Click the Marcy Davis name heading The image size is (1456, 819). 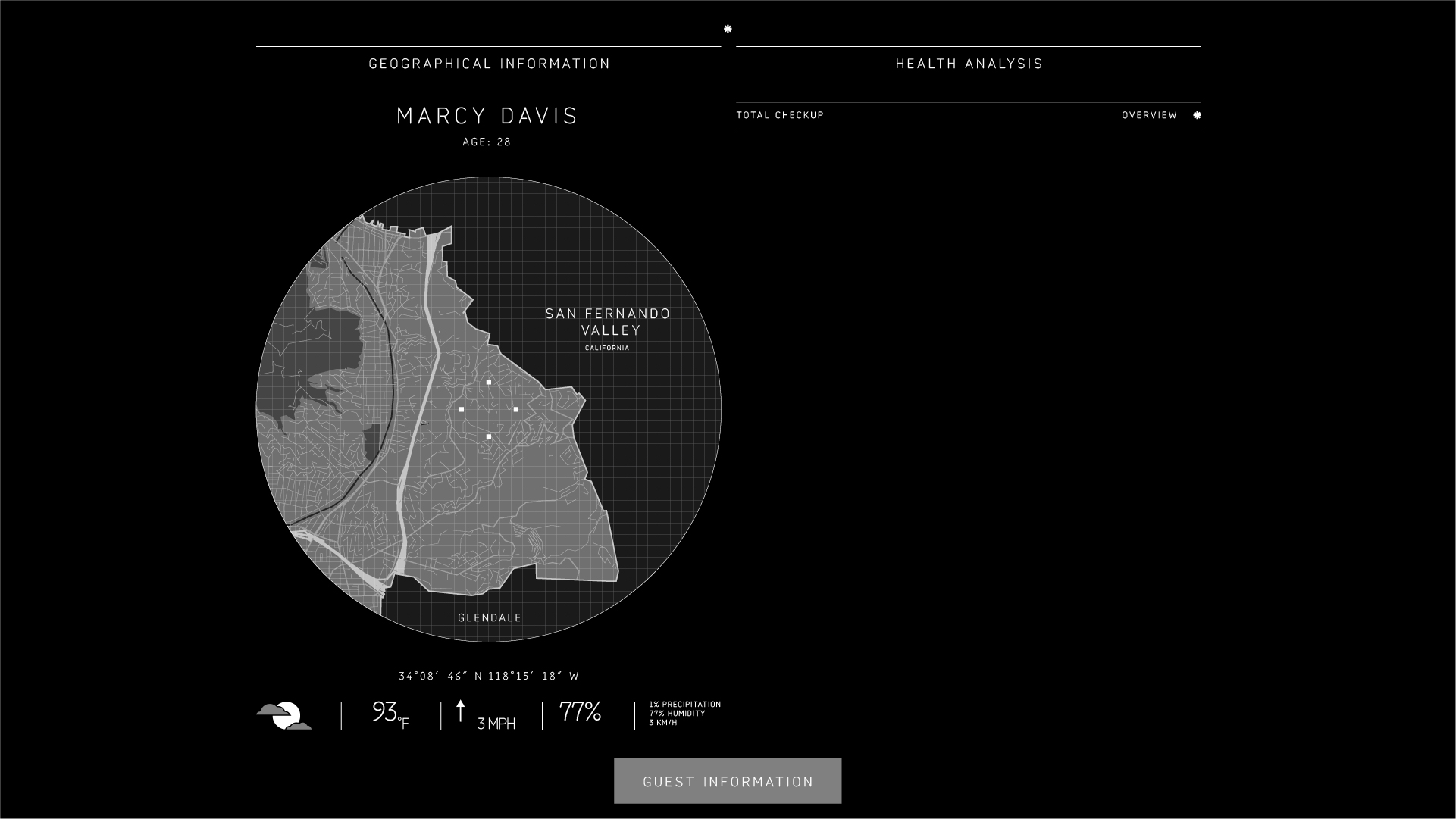[x=487, y=116]
